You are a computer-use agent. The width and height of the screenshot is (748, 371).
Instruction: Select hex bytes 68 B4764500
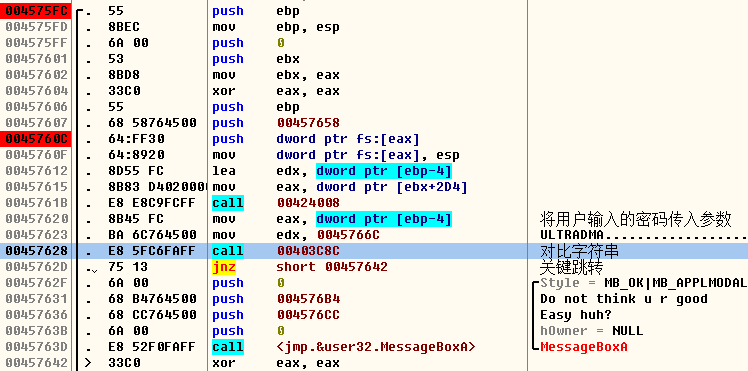[152, 299]
